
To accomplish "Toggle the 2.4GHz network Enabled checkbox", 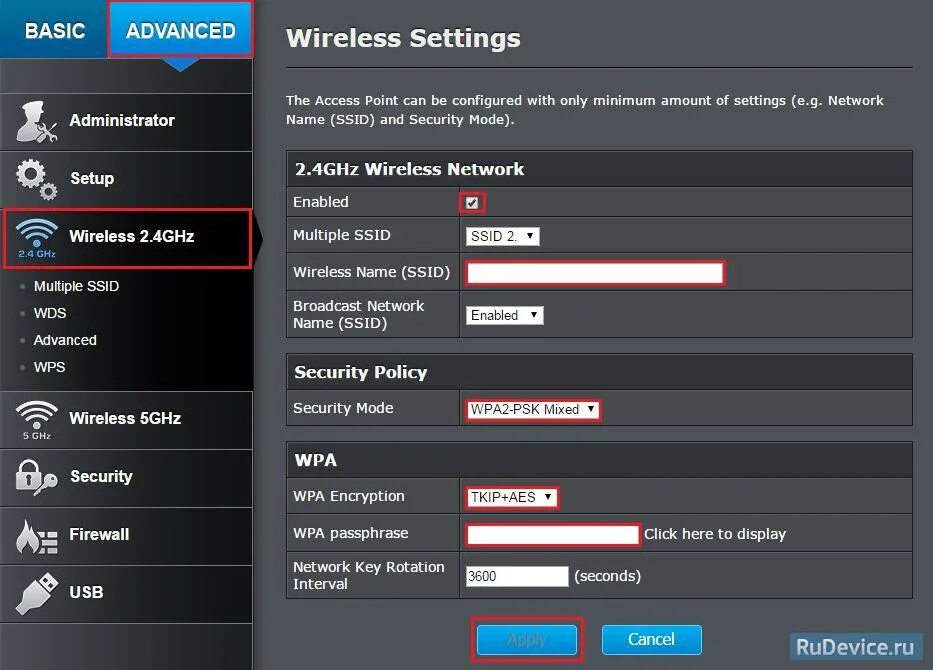I will (472, 202).
